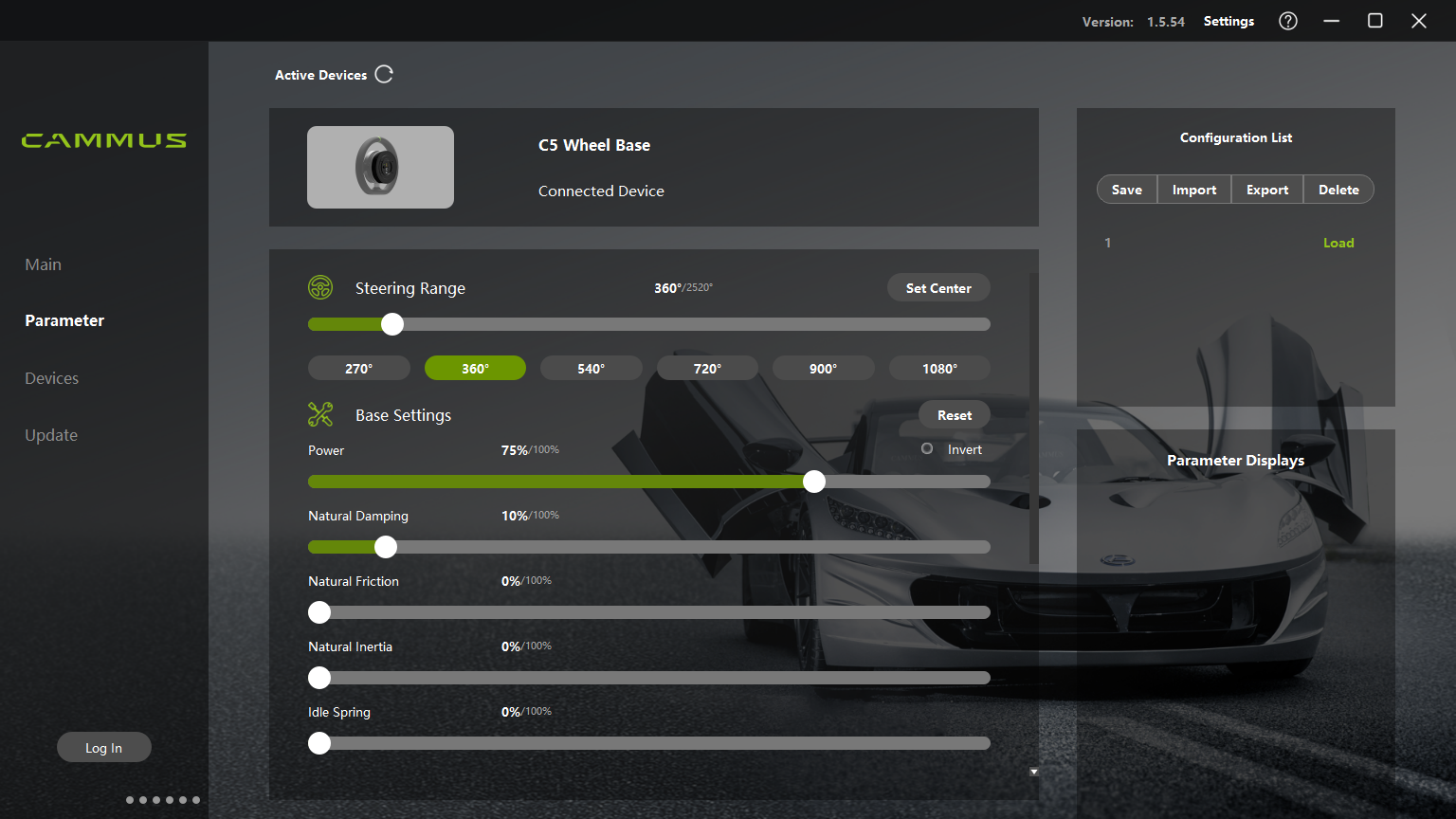
Task: Reset the Base Settings
Action: click(x=955, y=415)
